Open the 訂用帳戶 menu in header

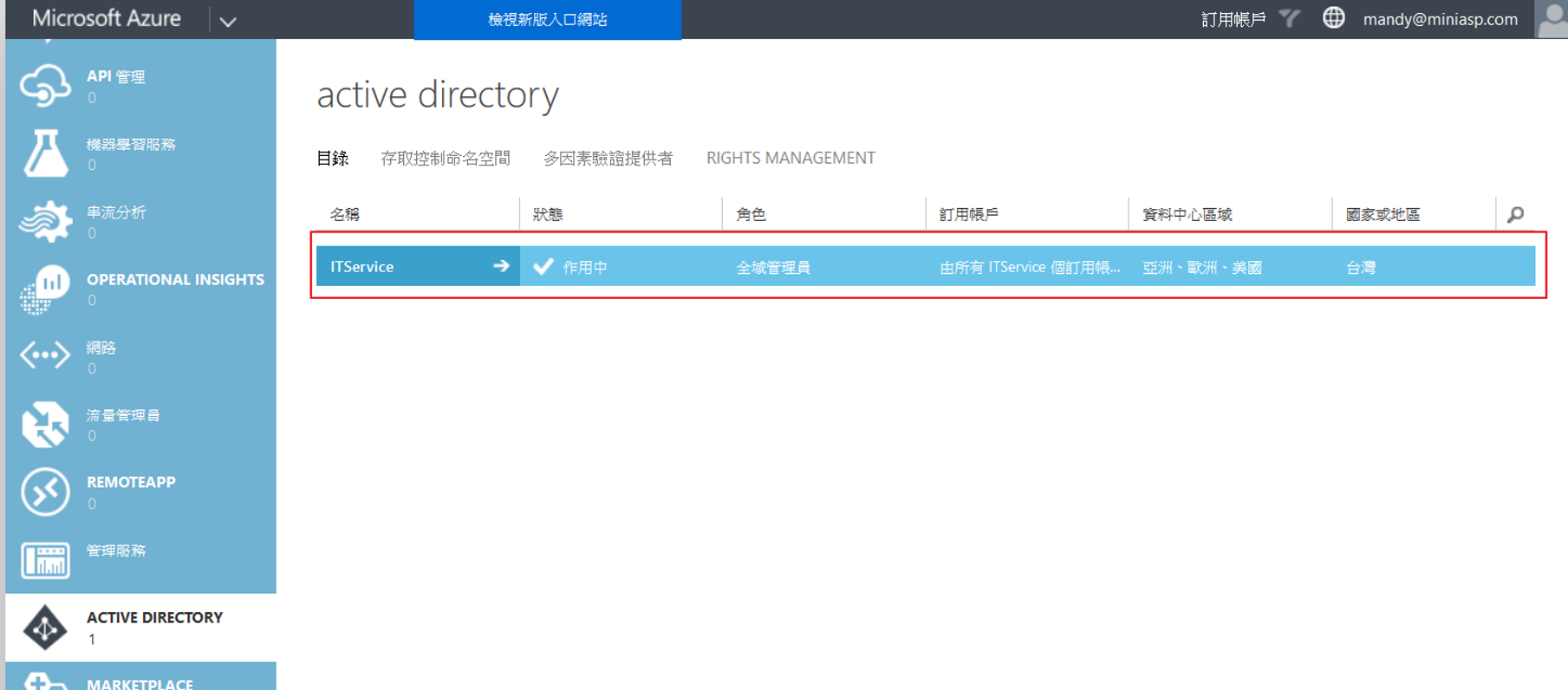(x=1233, y=19)
